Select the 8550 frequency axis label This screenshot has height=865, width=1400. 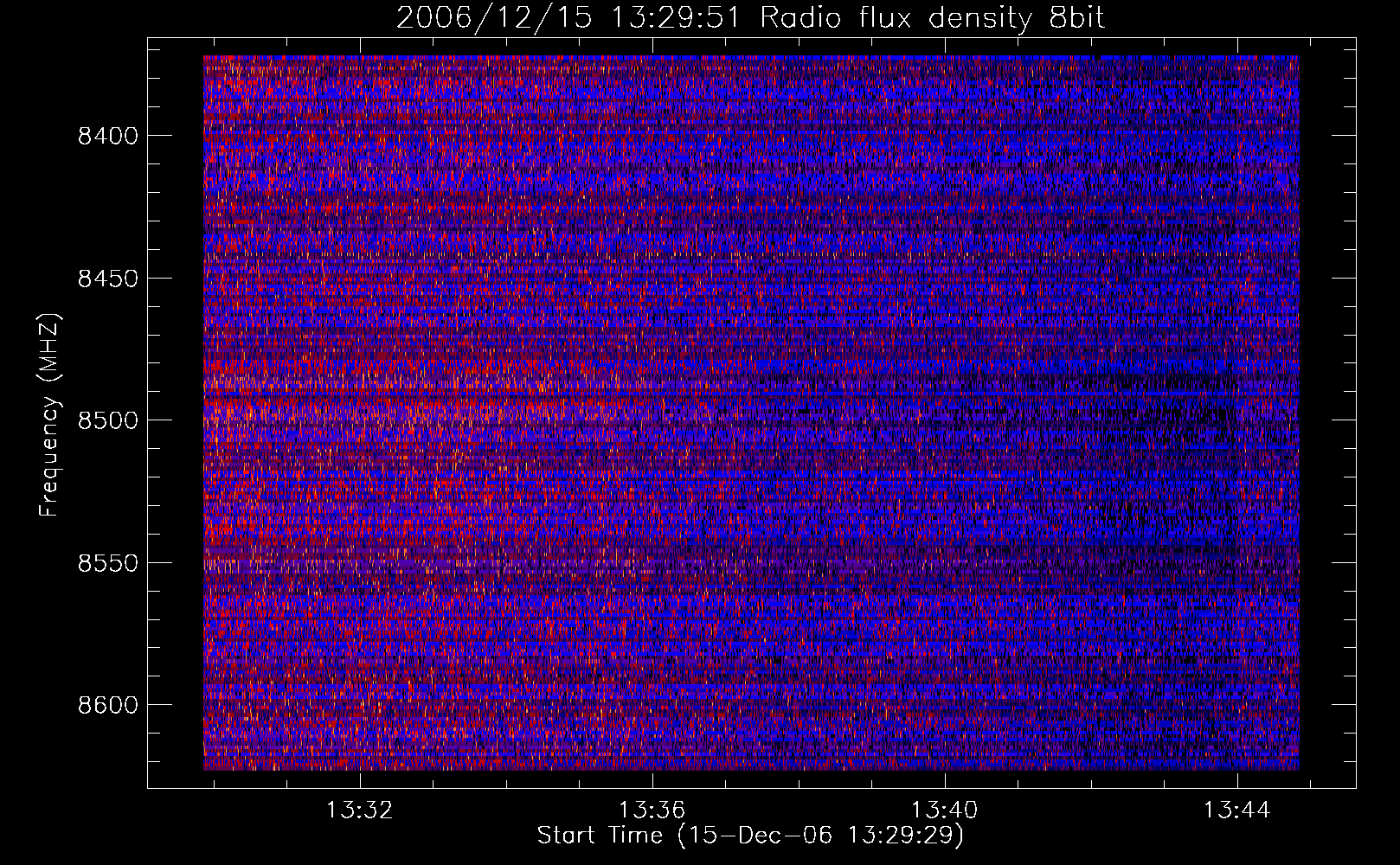107,563
